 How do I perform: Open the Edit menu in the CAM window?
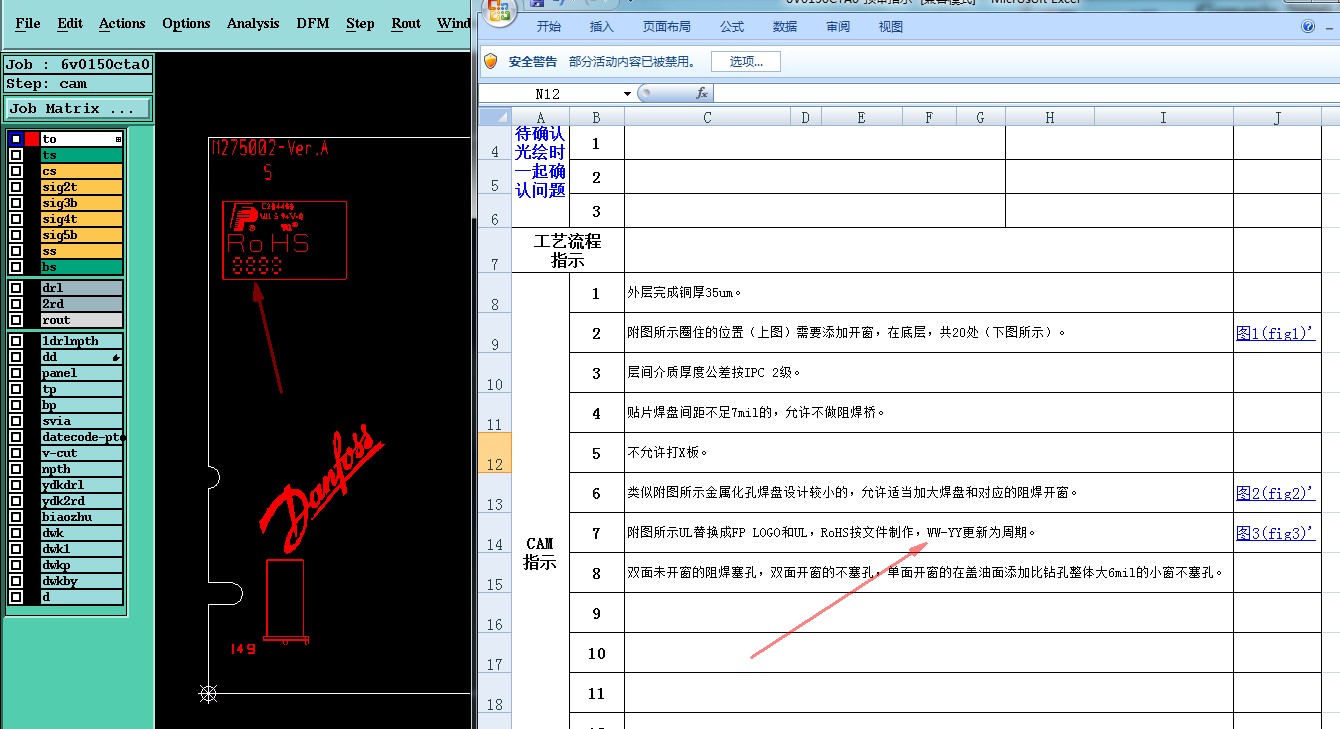70,23
